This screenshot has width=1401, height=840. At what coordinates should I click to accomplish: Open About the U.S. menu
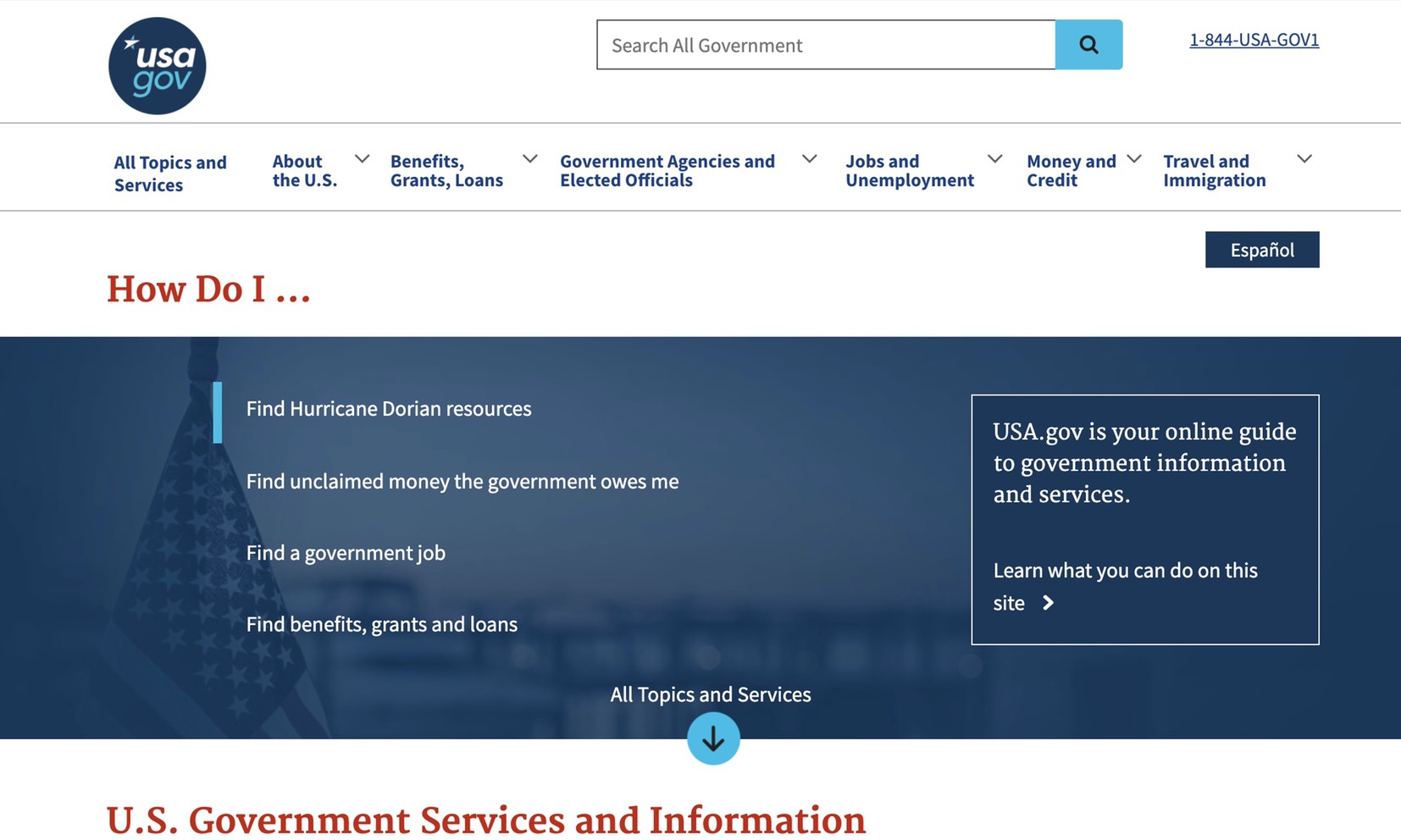coord(305,171)
